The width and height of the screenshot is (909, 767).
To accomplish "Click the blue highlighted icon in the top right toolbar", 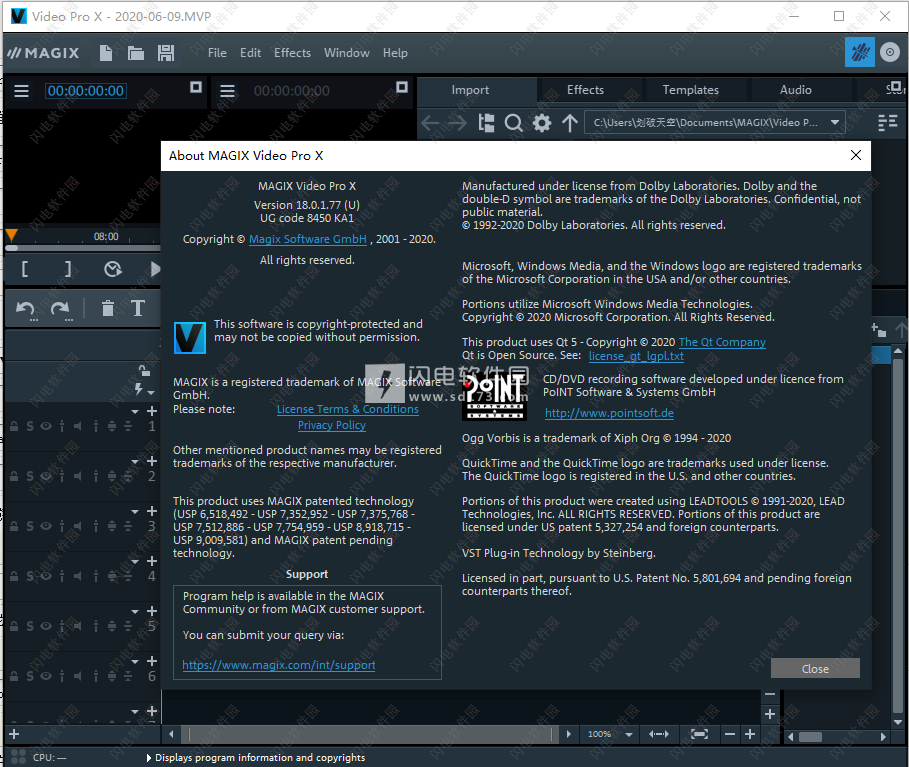I will [x=860, y=52].
